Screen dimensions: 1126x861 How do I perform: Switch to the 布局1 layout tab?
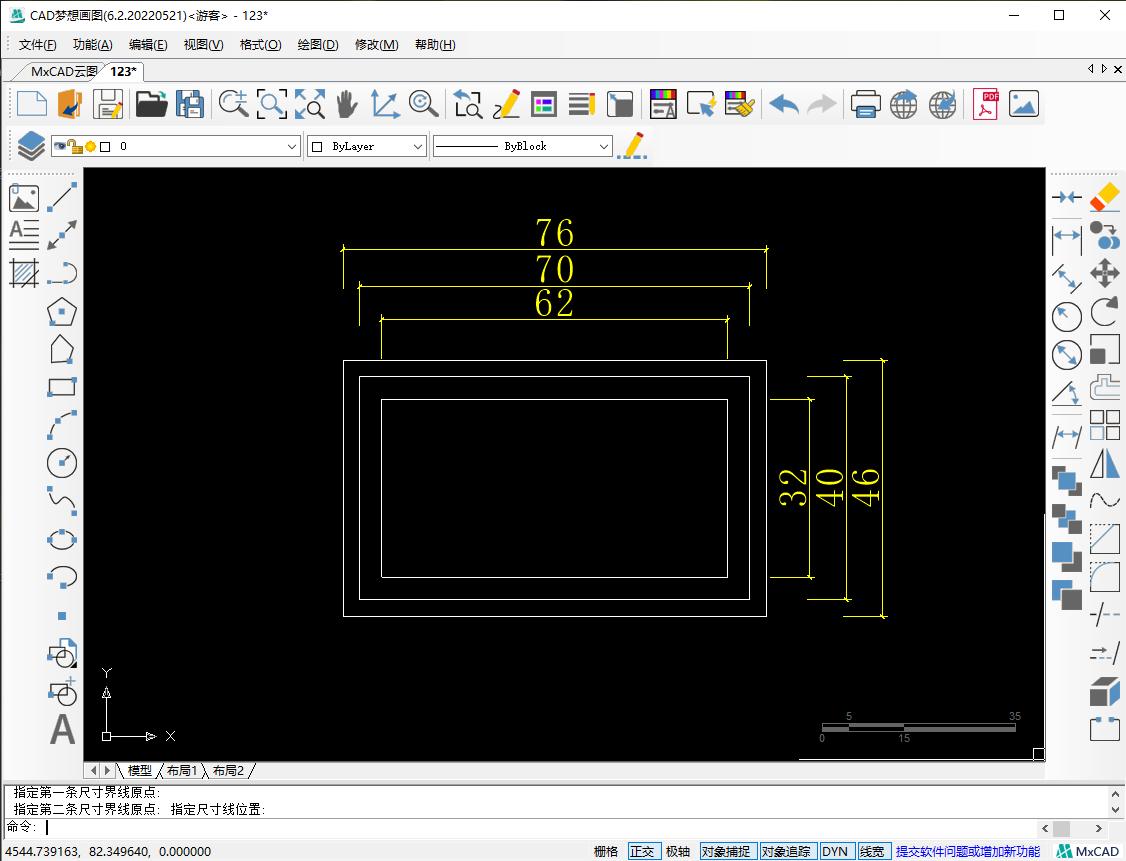point(181,770)
